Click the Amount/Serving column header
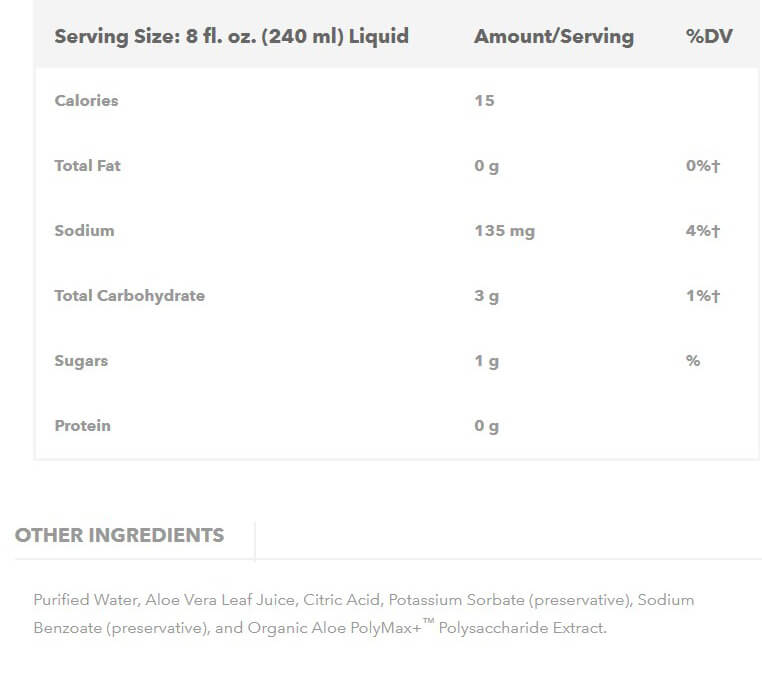The width and height of the screenshot is (762, 676). point(554,36)
